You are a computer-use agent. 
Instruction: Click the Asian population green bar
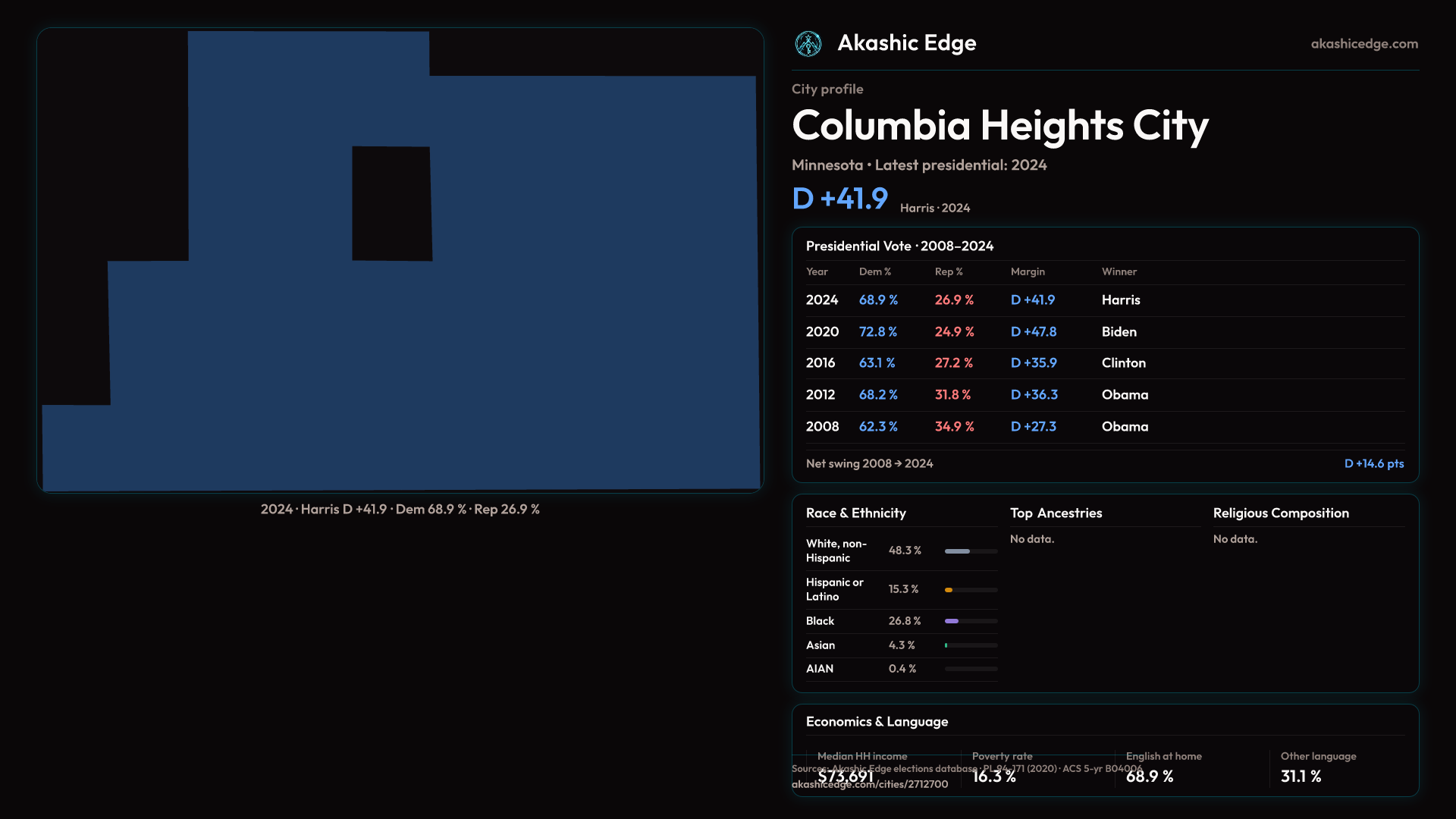946,645
